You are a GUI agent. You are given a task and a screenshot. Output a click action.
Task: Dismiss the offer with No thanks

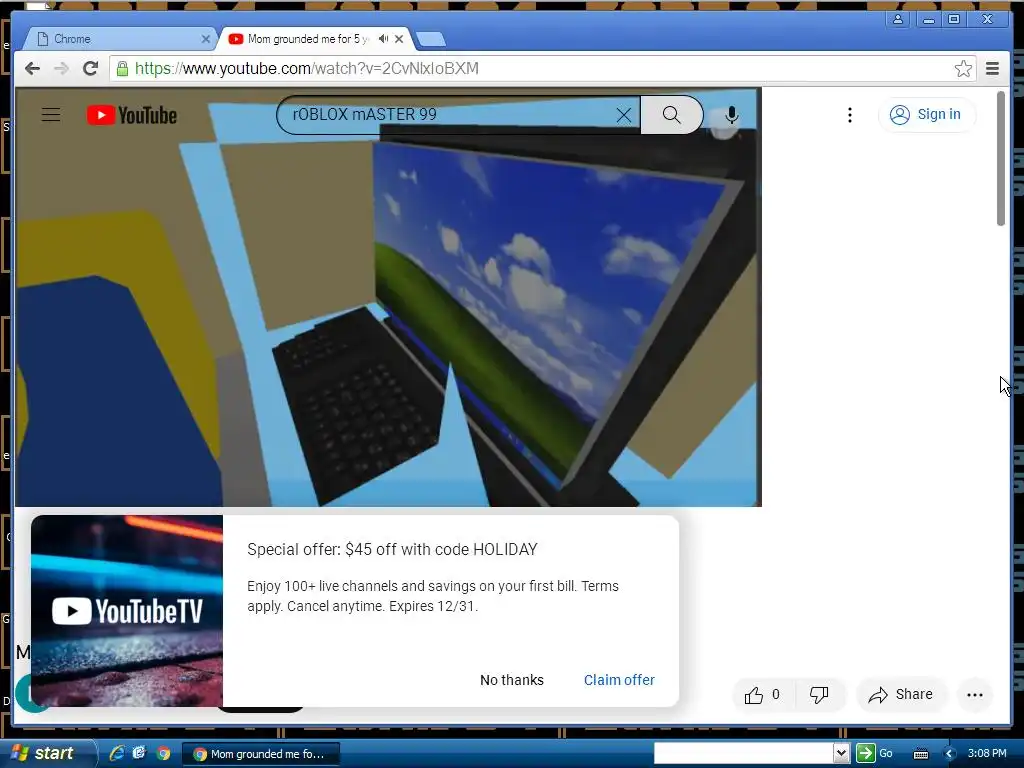click(511, 680)
